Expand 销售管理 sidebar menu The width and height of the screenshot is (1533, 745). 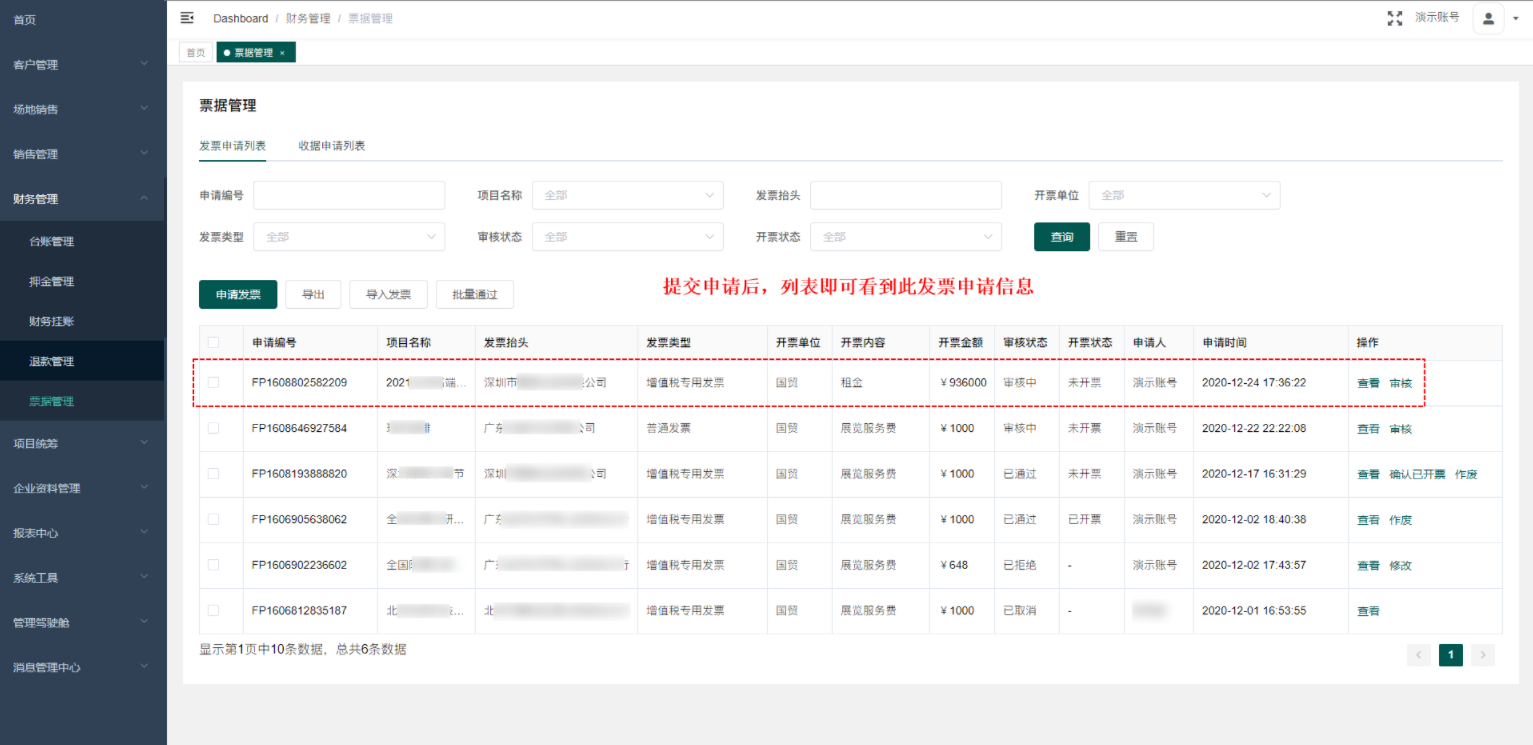pos(83,154)
